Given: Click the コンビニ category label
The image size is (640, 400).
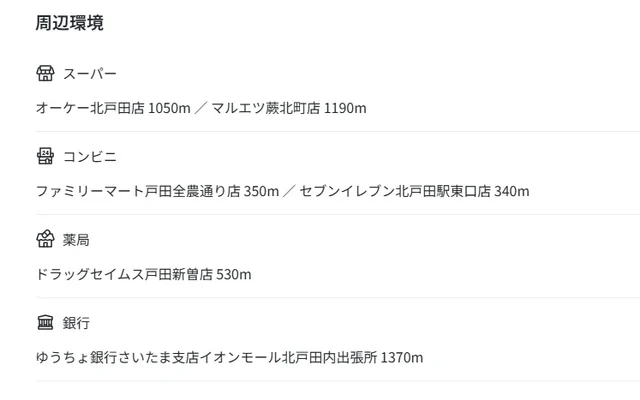Looking at the screenshot, I should [90, 157].
